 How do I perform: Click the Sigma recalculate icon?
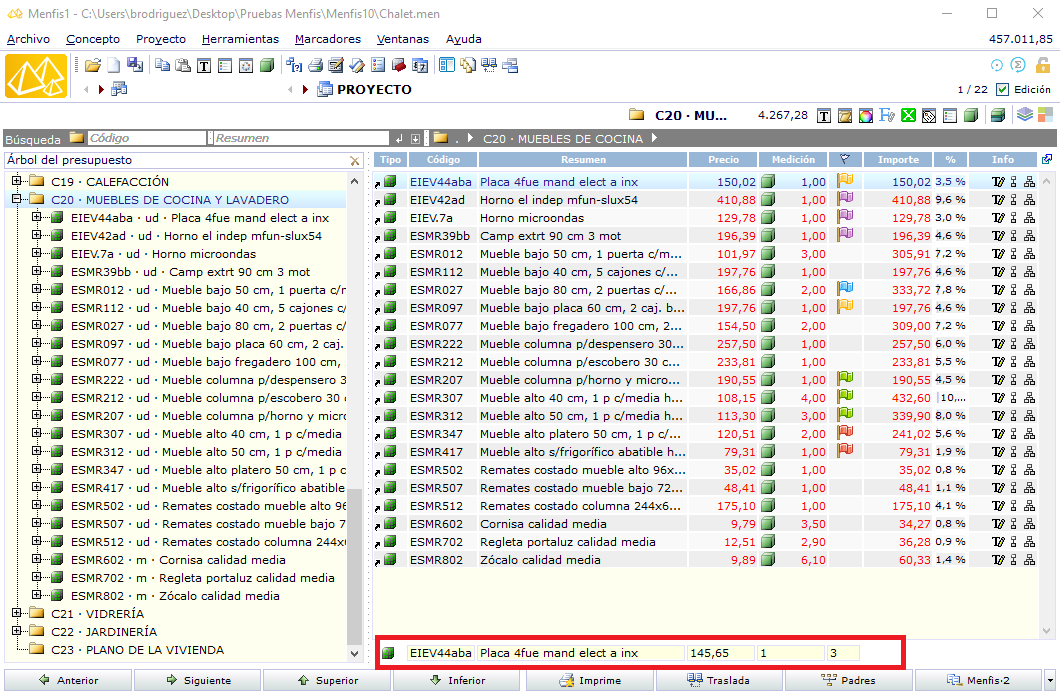pos(1018,65)
